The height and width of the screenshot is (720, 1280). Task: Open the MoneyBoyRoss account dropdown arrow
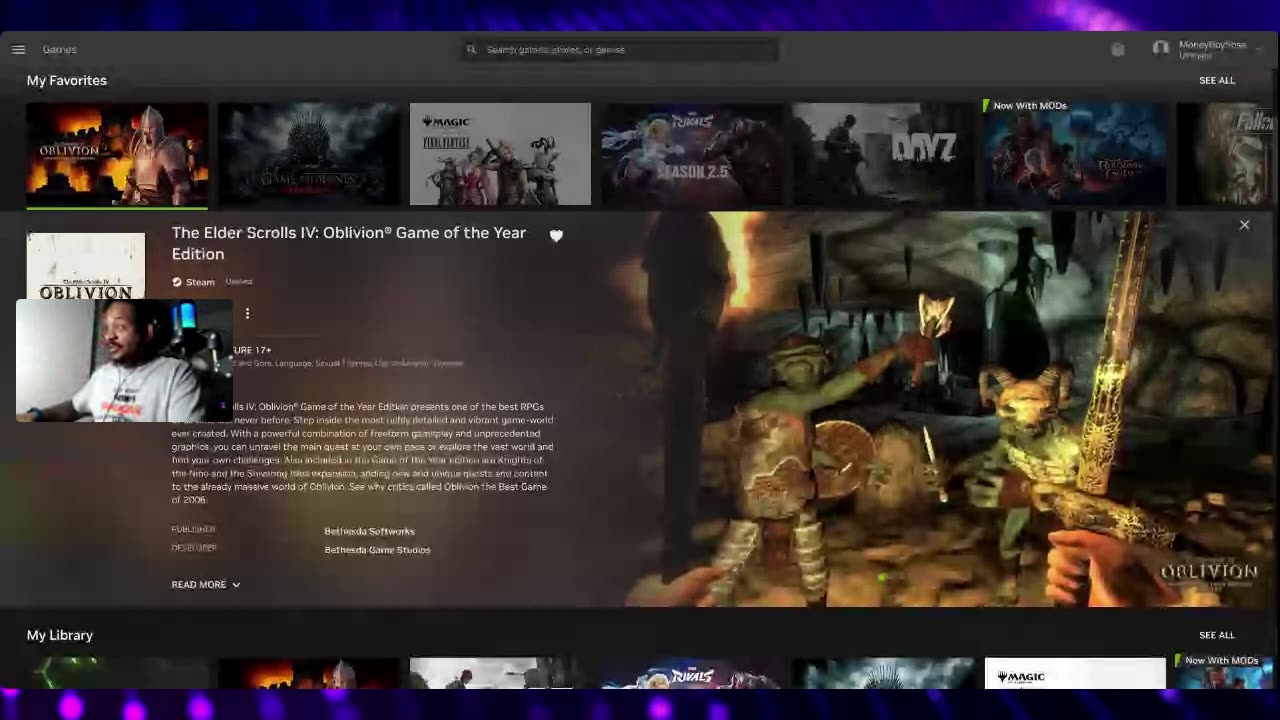tap(1259, 49)
